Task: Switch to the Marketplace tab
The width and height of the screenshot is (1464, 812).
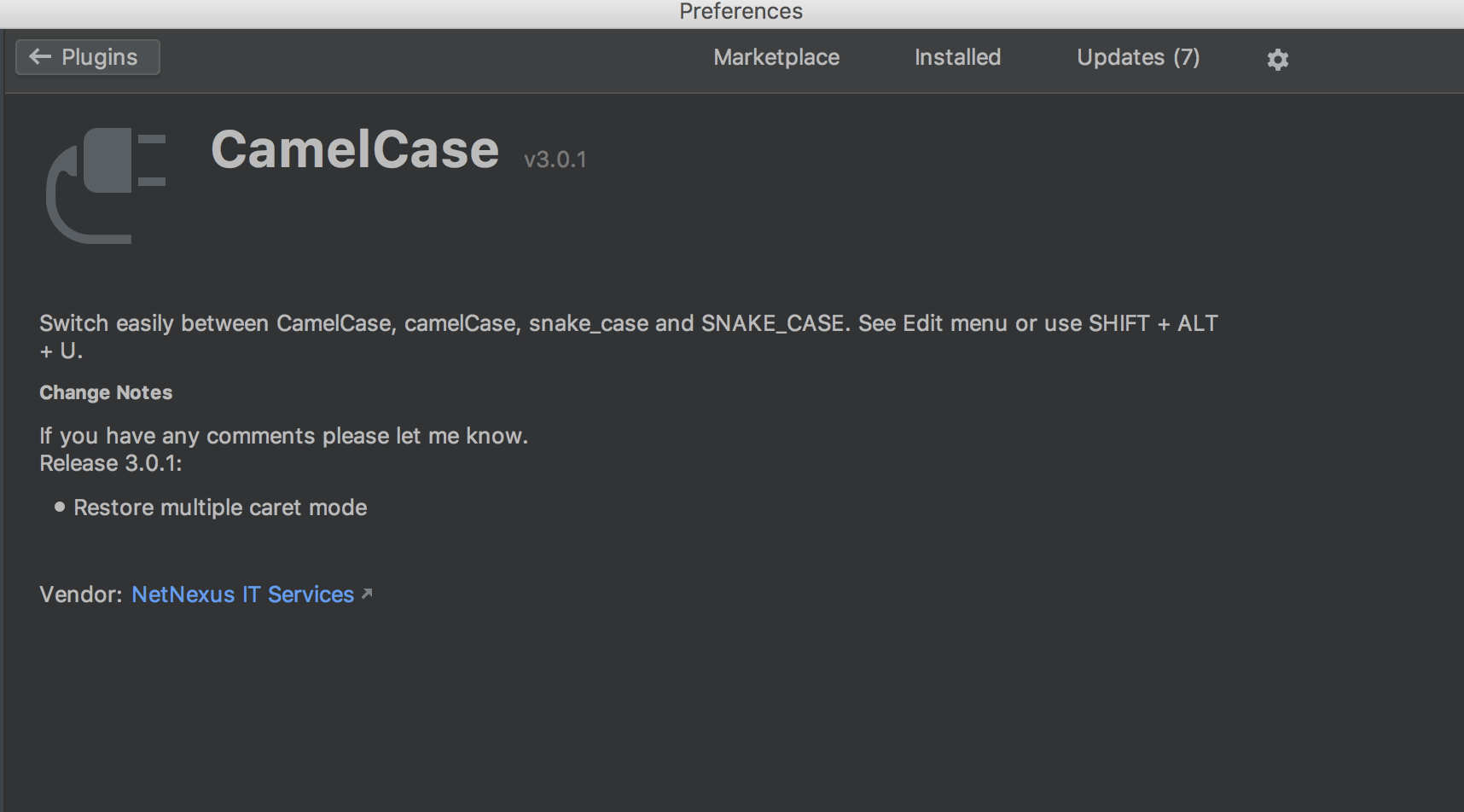Action: click(776, 57)
